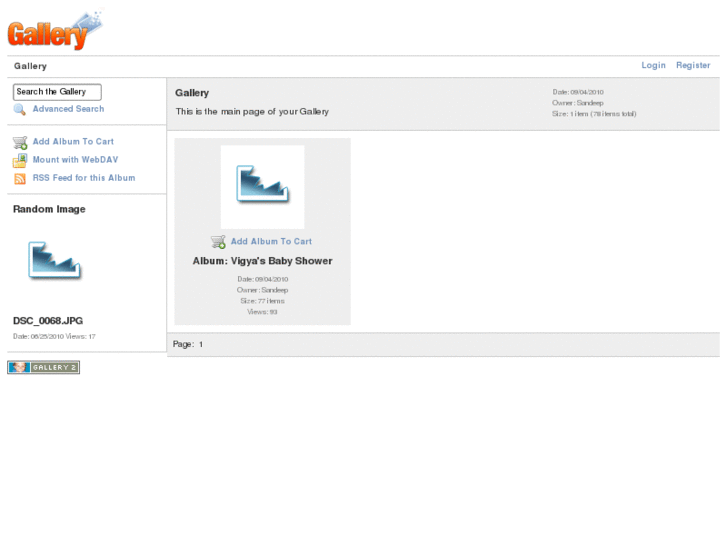Click the Random Image heading
This screenshot has width=727, height=545.
[49, 209]
